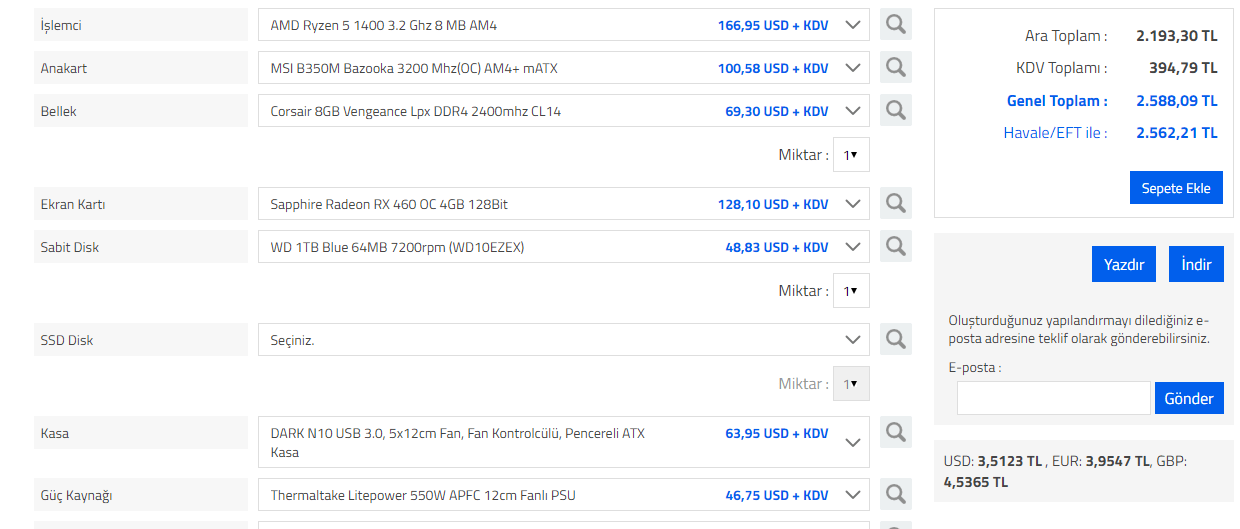The image size is (1240, 529).
Task: Click the 46,75 USD + KDV price
Action: (777, 495)
